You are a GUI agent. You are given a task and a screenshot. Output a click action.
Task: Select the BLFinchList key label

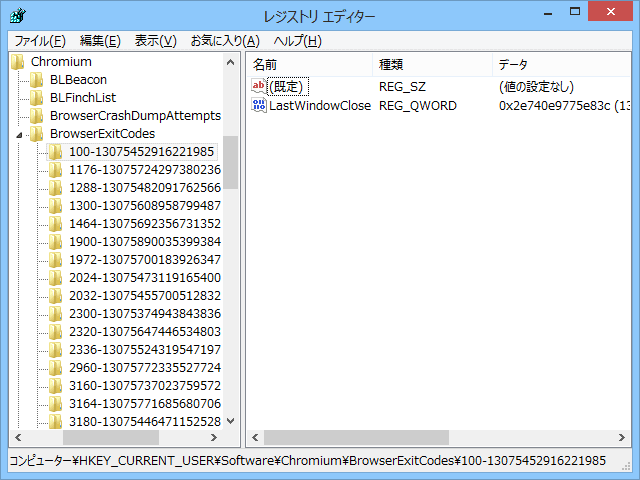[x=83, y=98]
